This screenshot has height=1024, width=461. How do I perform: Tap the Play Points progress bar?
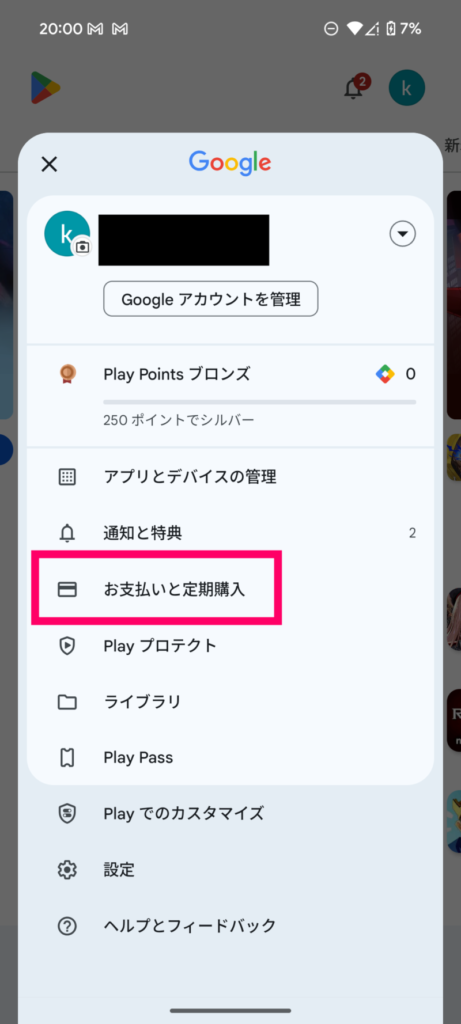tap(259, 402)
